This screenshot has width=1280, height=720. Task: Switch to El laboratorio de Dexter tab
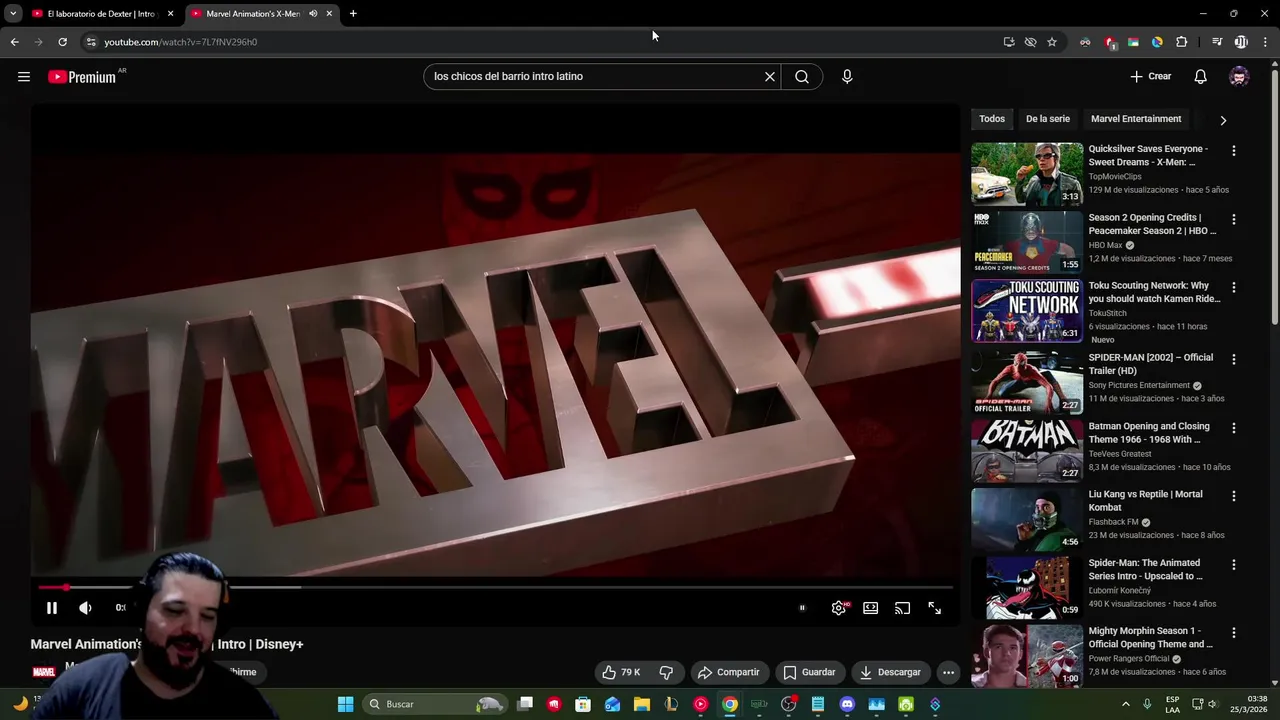pos(101,14)
